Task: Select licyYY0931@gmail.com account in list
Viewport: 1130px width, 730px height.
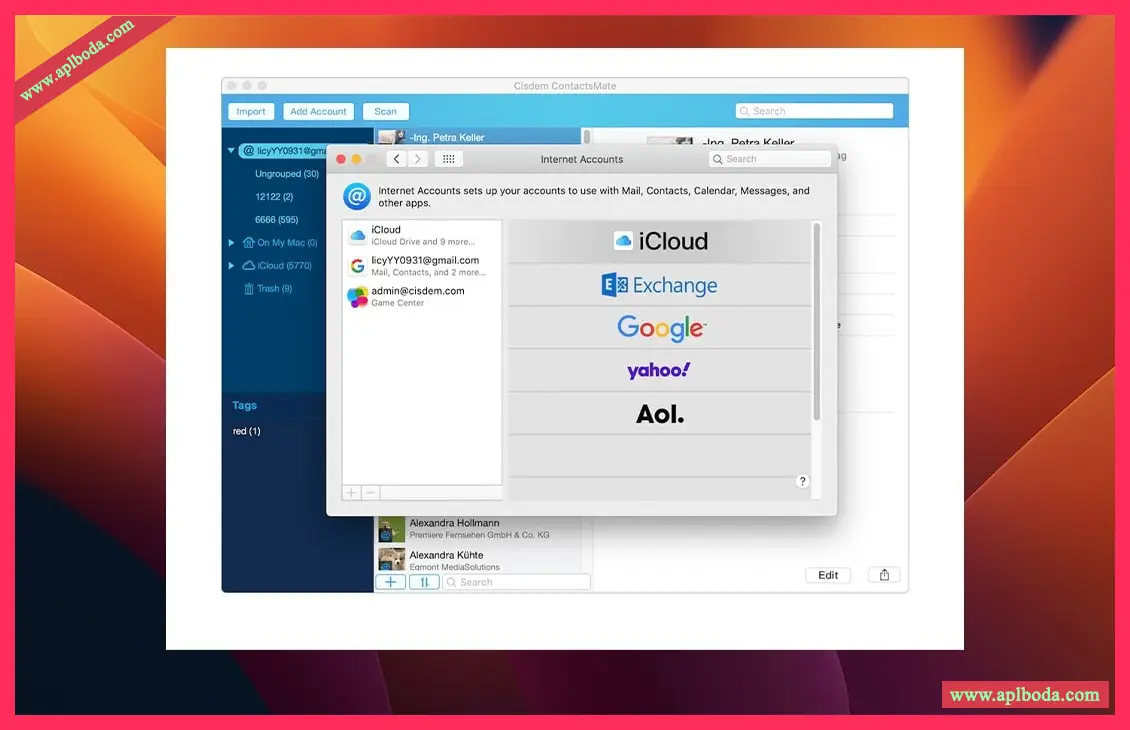Action: point(422,266)
